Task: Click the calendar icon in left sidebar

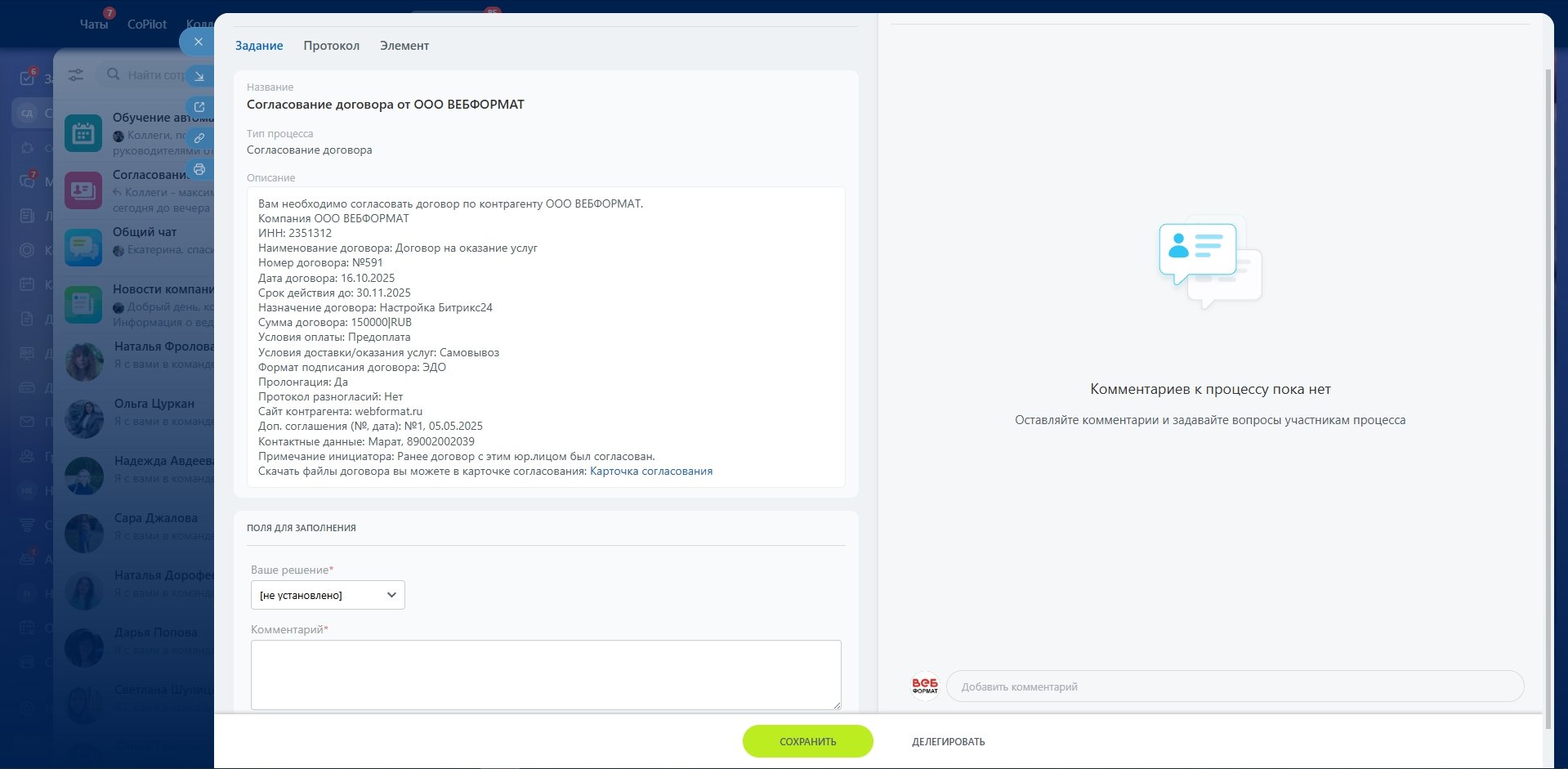Action: pyautogui.click(x=27, y=284)
